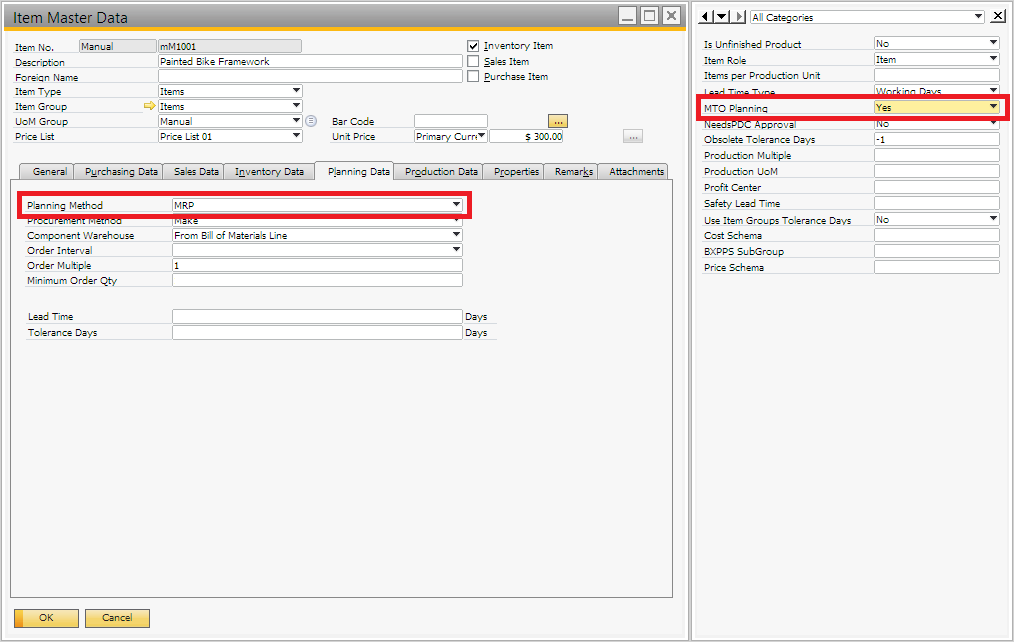Screen dimensions: 1014x642
Task: Expand the MTO Planning dropdown
Action: click(993, 107)
